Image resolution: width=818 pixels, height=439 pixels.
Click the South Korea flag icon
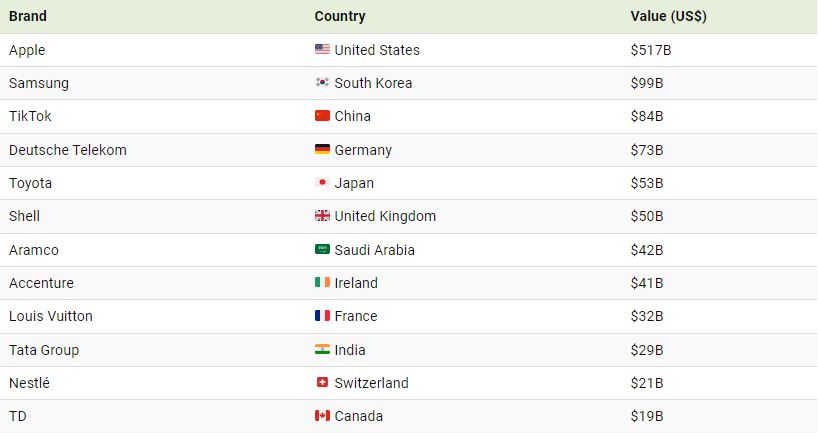tap(322, 83)
